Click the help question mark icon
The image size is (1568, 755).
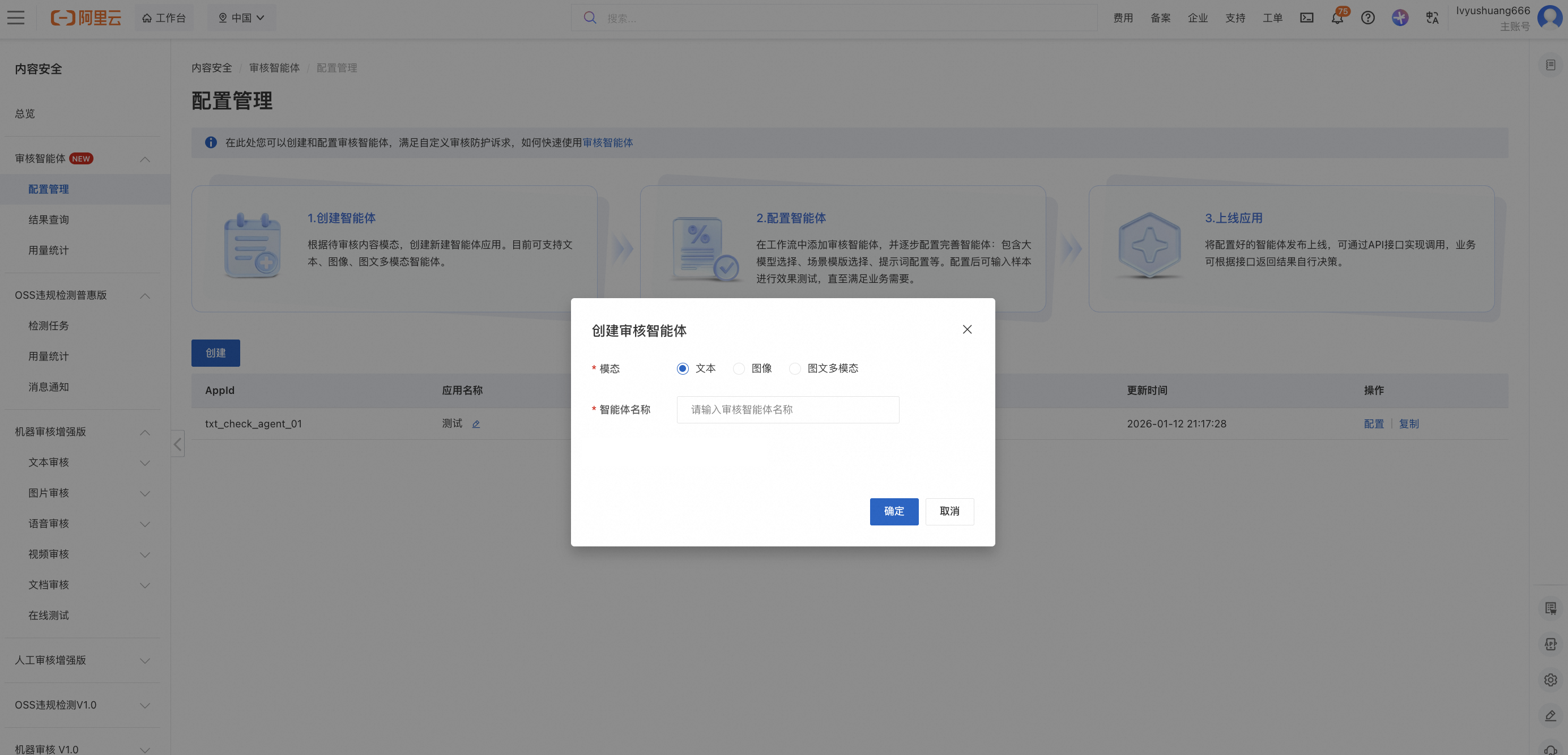pyautogui.click(x=1367, y=18)
